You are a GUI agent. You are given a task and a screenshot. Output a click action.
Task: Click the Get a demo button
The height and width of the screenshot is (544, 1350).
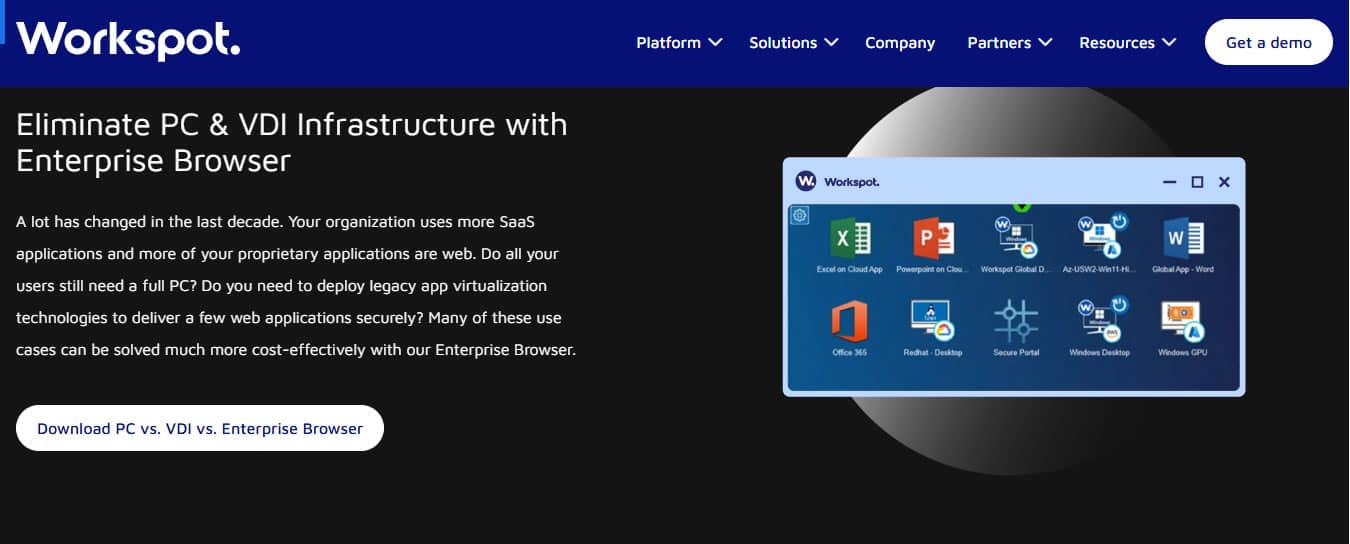pyautogui.click(x=1269, y=42)
